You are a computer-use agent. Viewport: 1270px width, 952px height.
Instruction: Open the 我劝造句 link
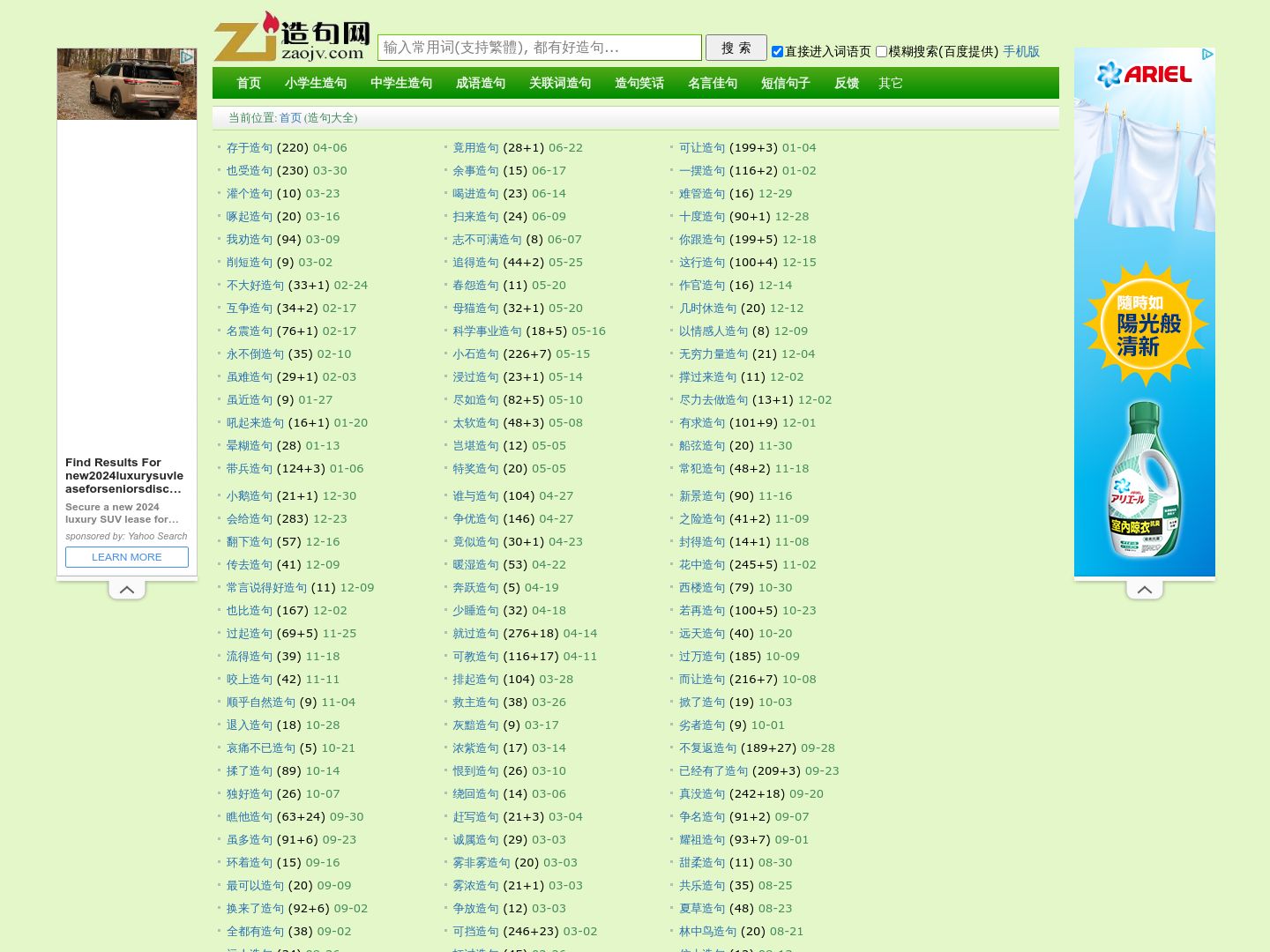250,239
